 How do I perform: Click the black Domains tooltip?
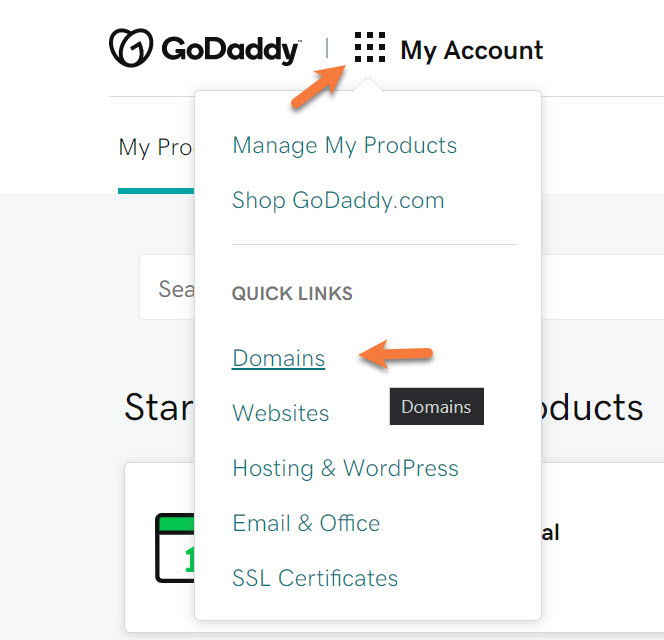point(436,407)
